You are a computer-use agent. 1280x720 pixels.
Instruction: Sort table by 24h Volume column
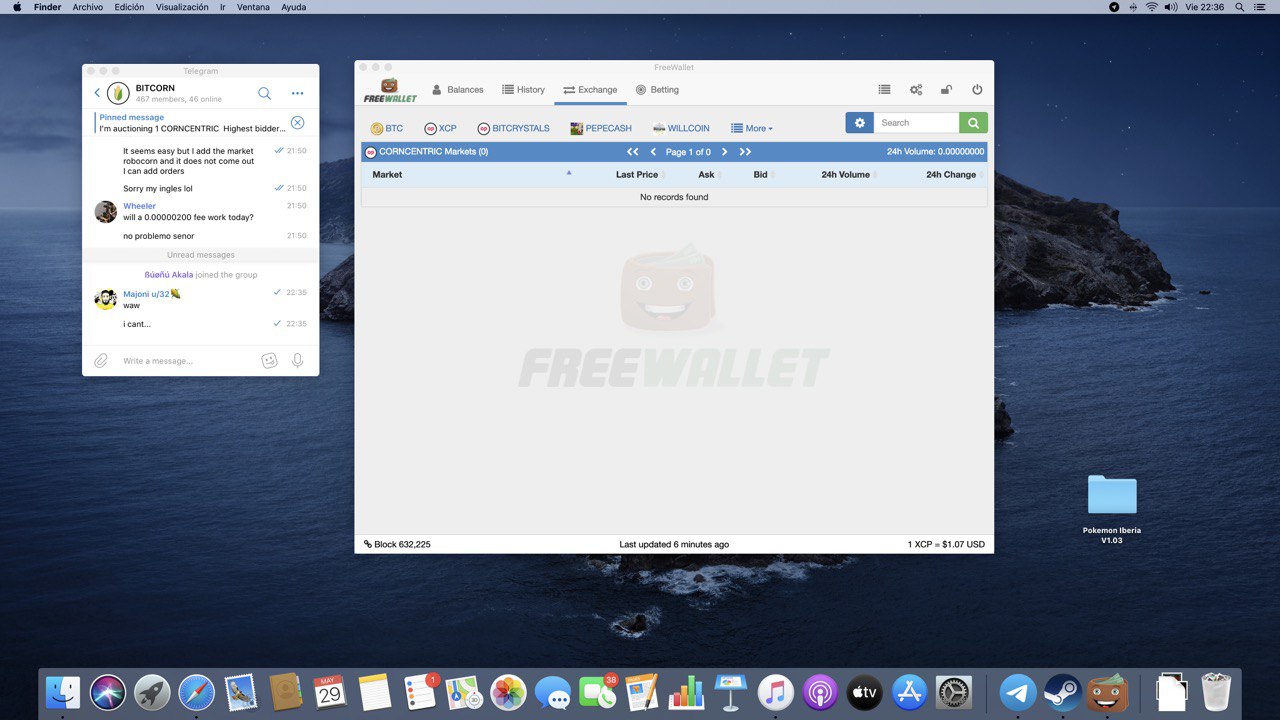(x=846, y=175)
